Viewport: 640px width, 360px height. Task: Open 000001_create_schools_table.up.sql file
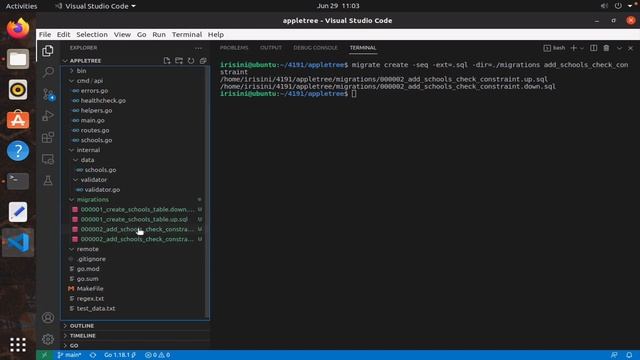134,219
